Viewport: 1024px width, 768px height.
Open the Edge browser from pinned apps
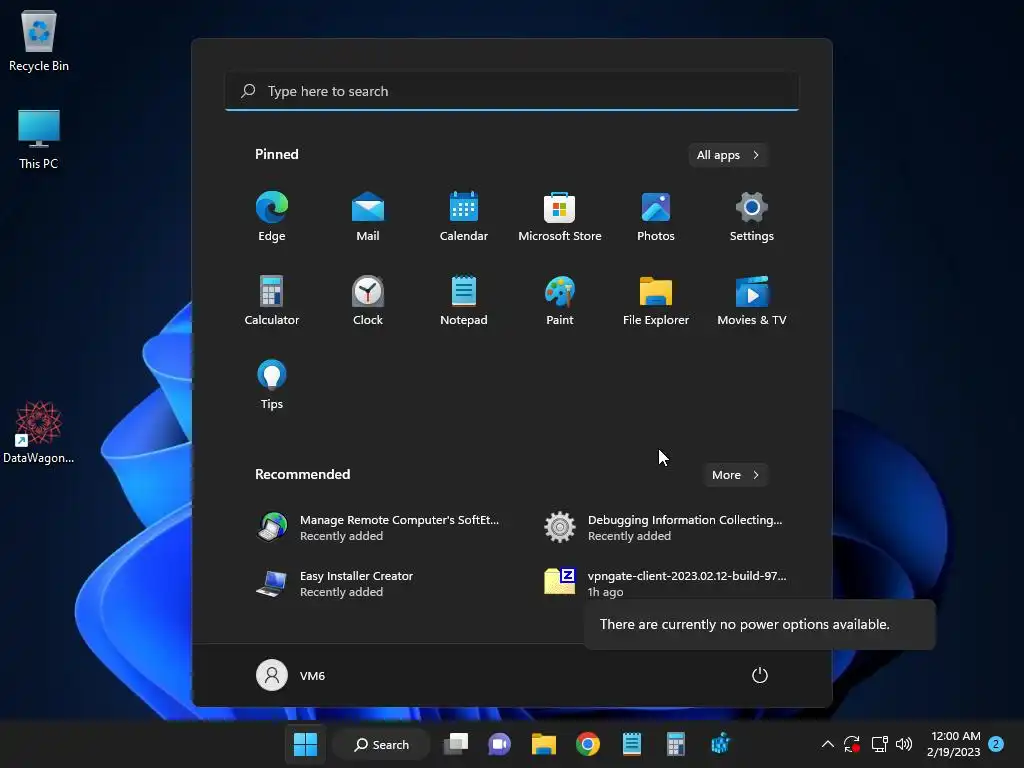pyautogui.click(x=272, y=217)
